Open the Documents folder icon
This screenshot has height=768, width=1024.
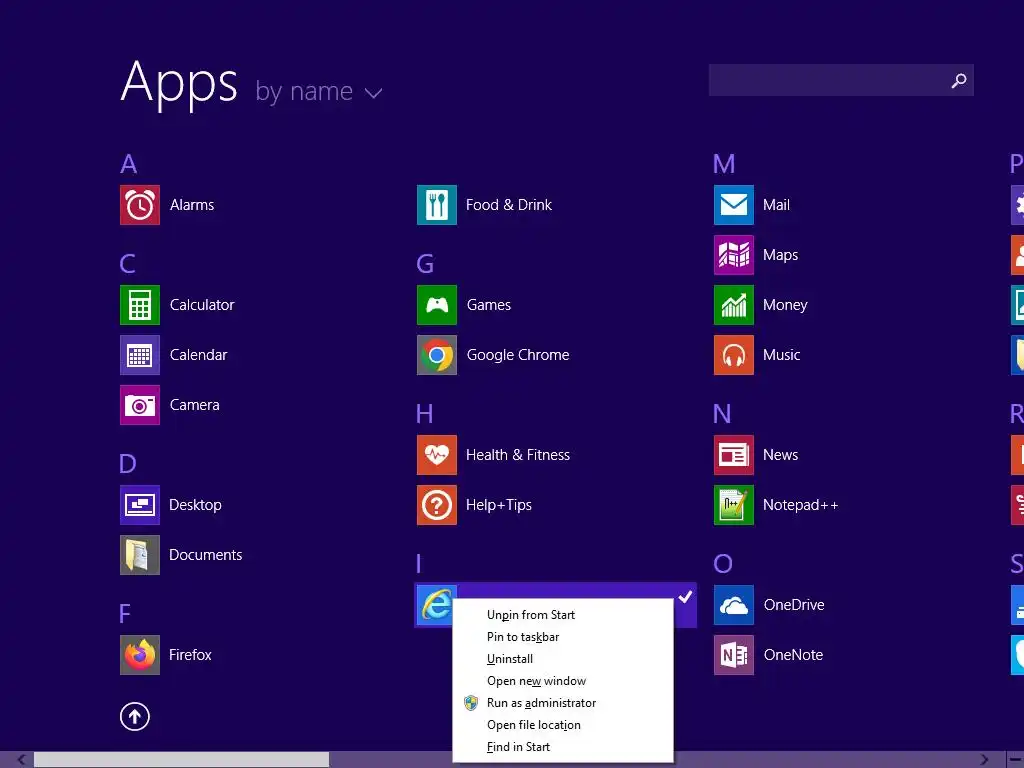click(x=140, y=555)
